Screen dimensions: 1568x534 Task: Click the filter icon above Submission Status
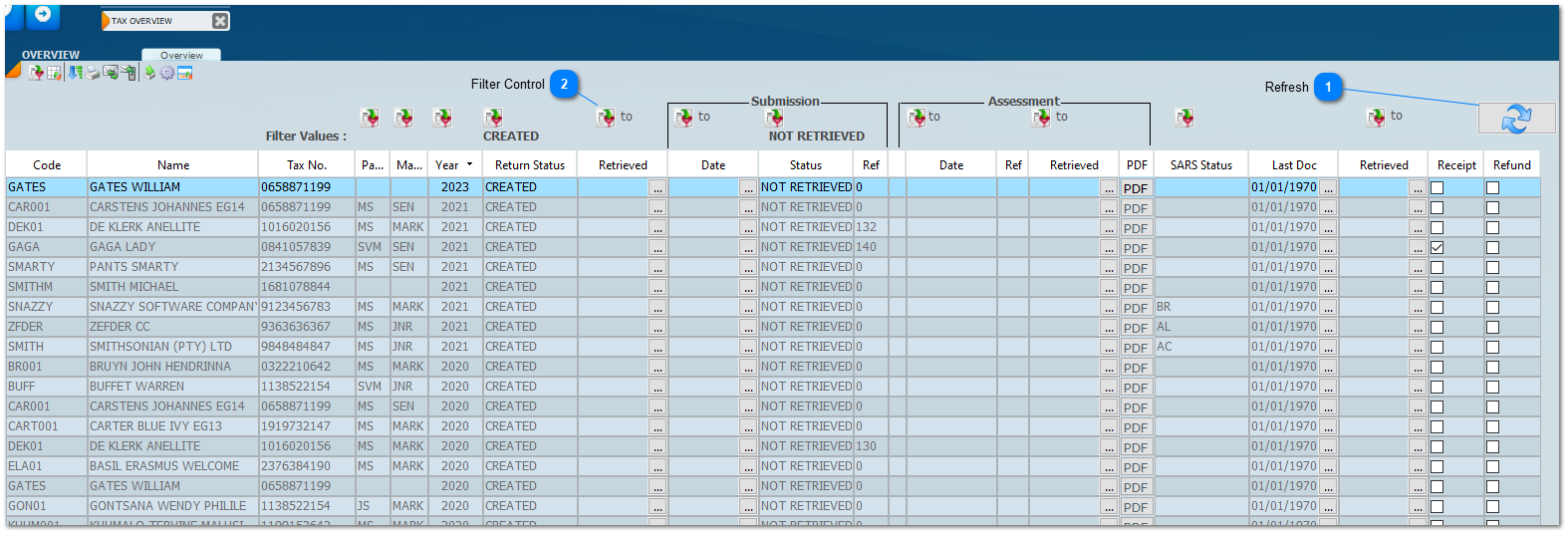(x=774, y=118)
